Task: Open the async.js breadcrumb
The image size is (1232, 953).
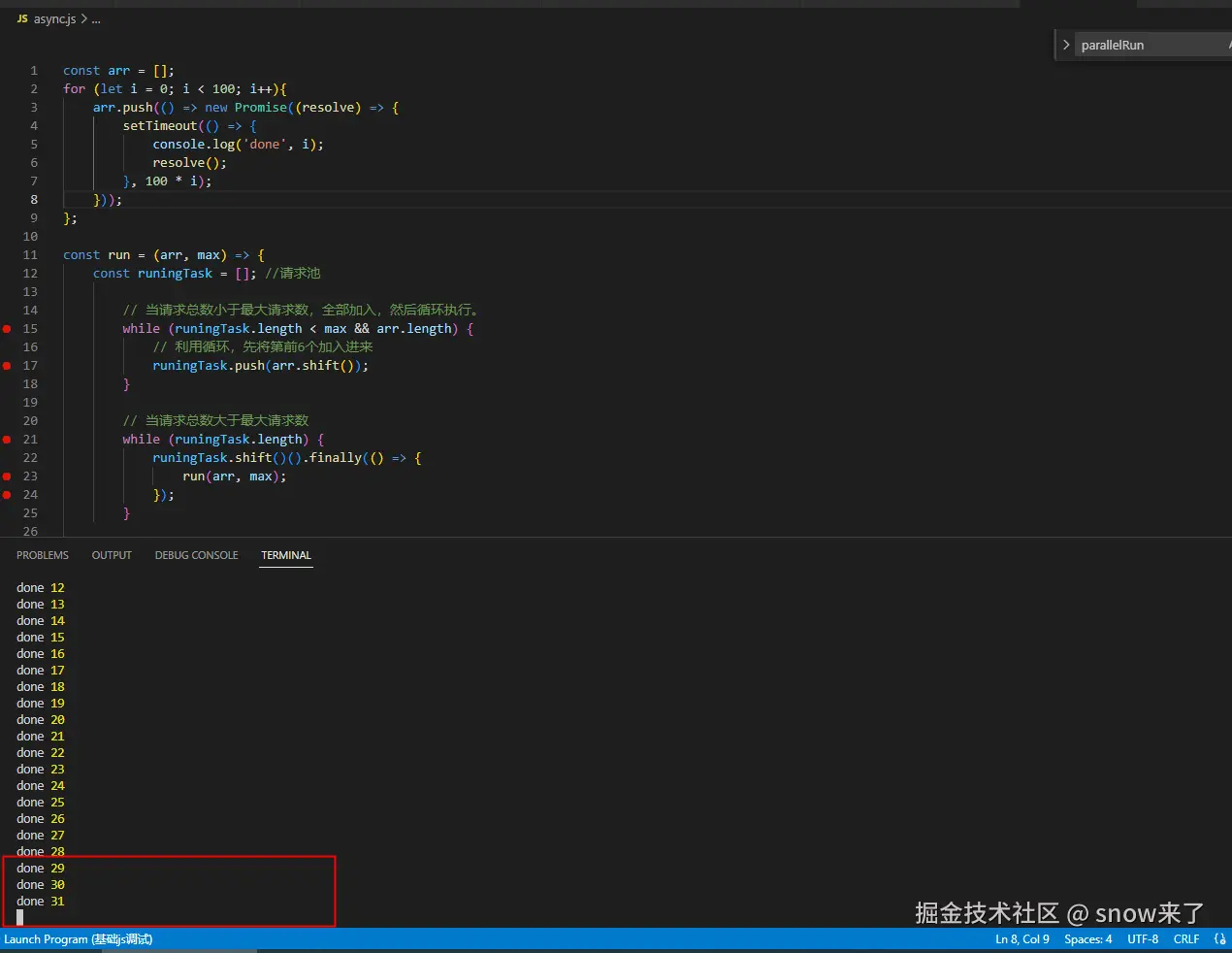Action: [x=54, y=18]
